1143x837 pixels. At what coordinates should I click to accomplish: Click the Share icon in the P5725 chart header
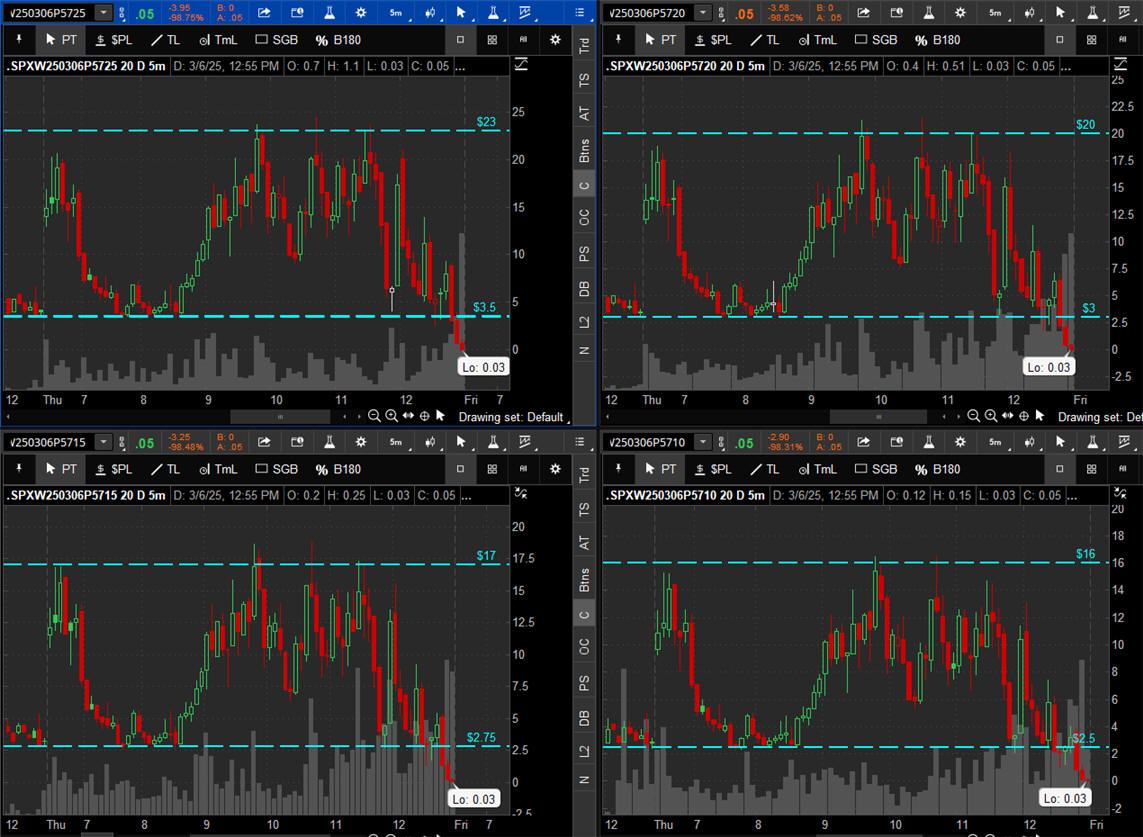click(x=264, y=13)
